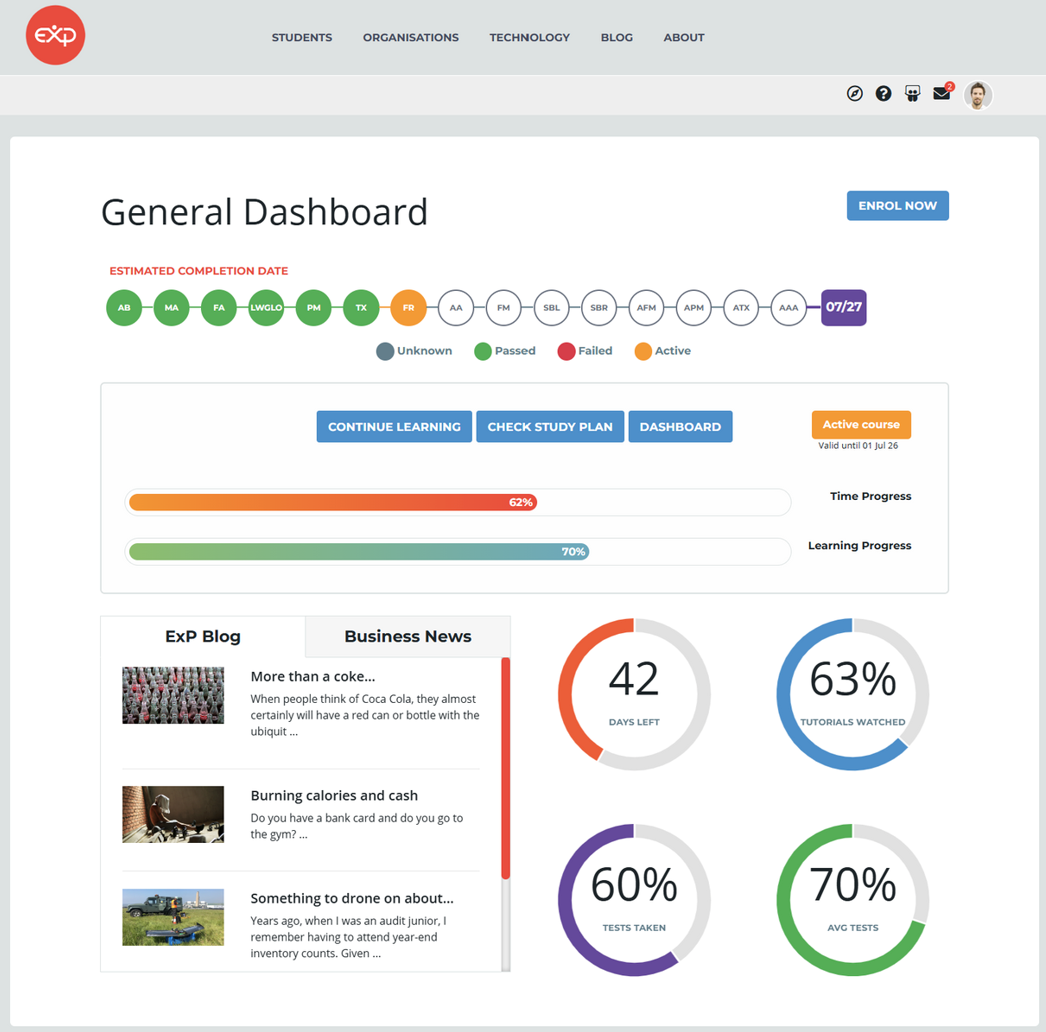
Task: Select the passed AB course node
Action: point(124,308)
